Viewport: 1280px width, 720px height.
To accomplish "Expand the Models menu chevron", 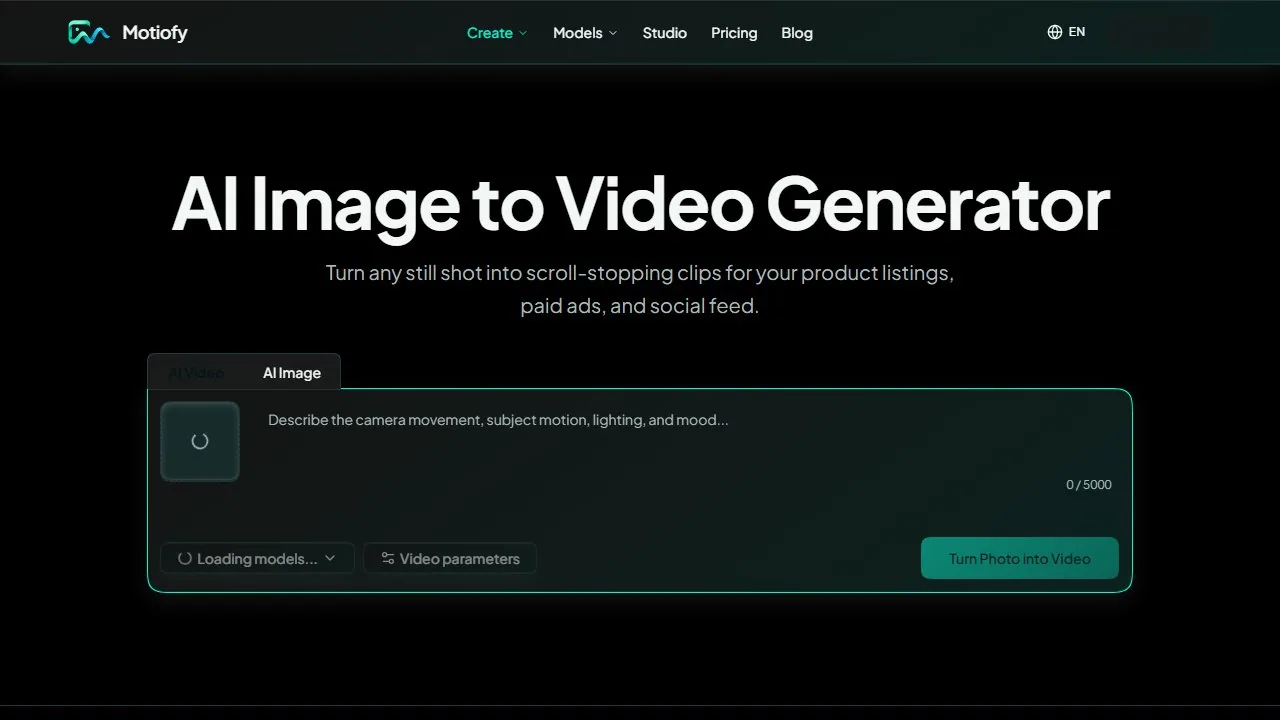I will (x=613, y=33).
